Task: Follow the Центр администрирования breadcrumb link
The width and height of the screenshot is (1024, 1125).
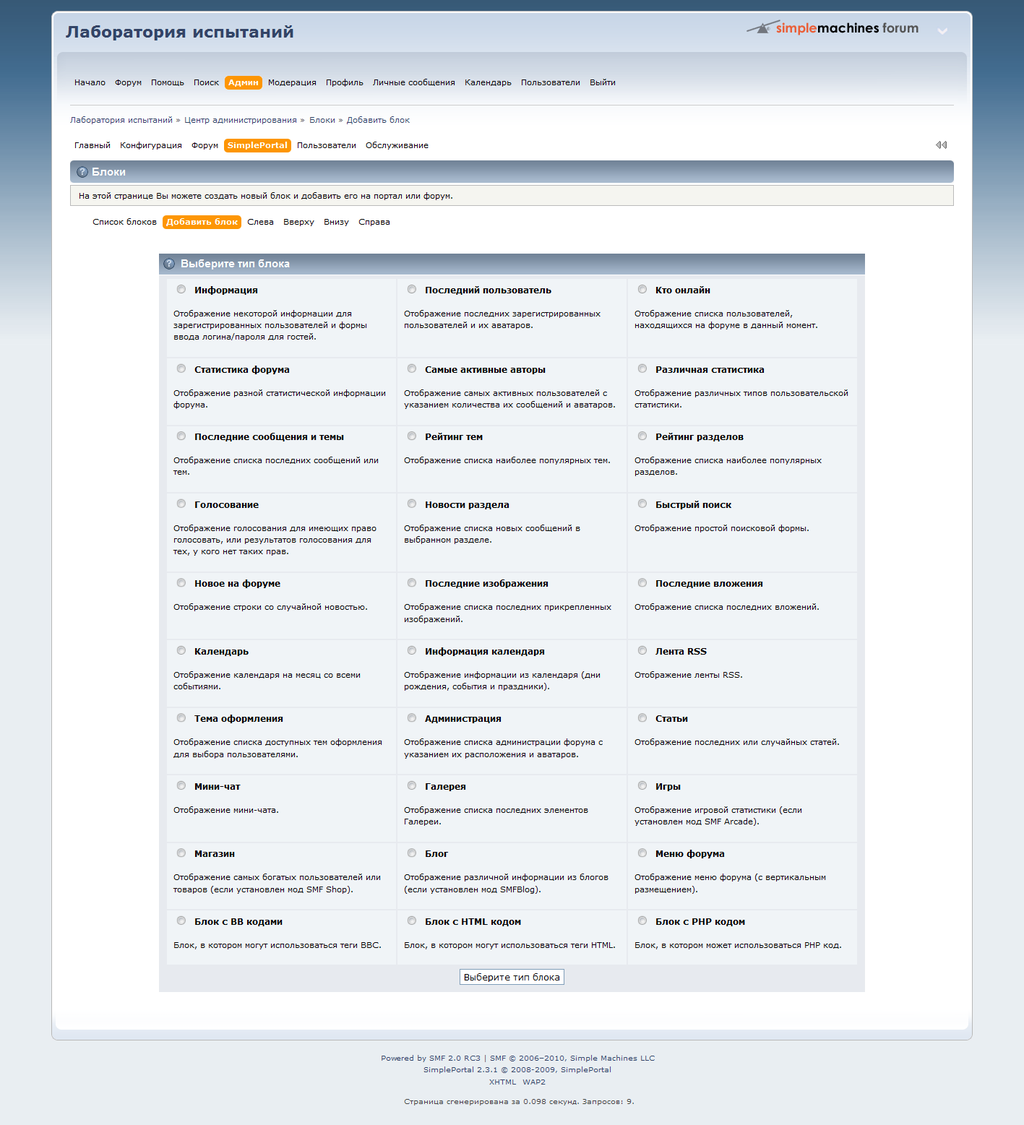Action: [240, 120]
